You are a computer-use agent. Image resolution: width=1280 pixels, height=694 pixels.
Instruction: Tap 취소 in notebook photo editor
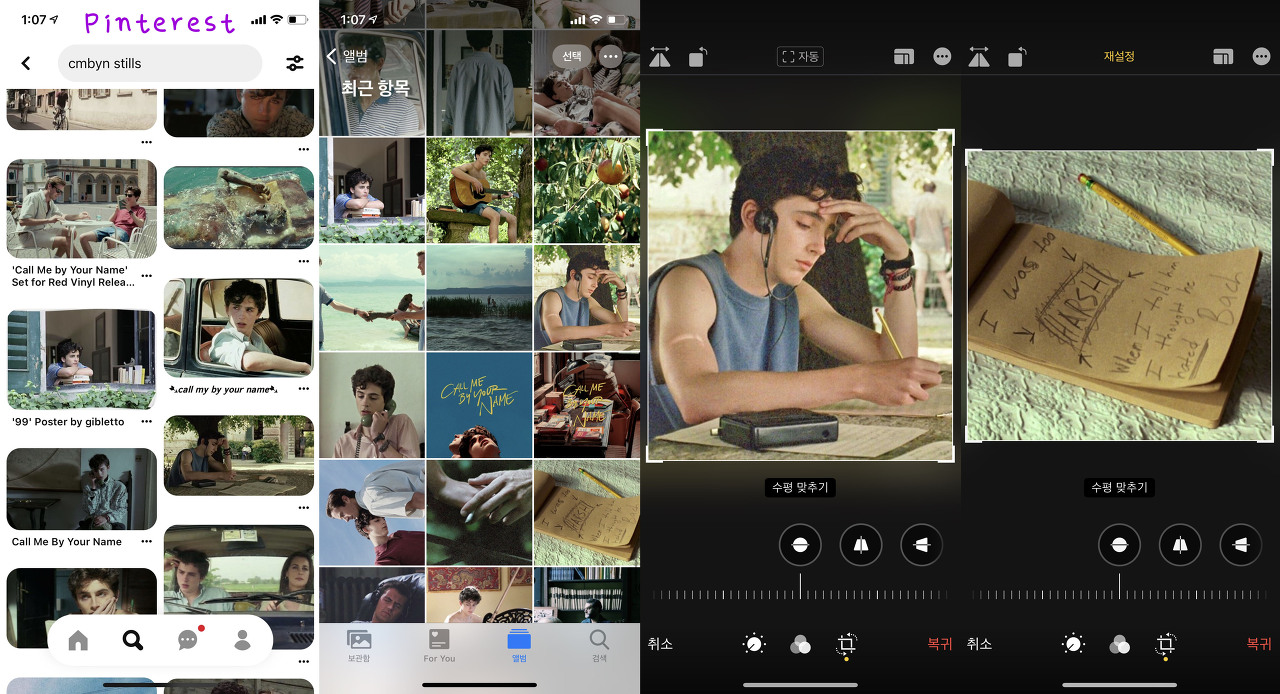pos(979,644)
